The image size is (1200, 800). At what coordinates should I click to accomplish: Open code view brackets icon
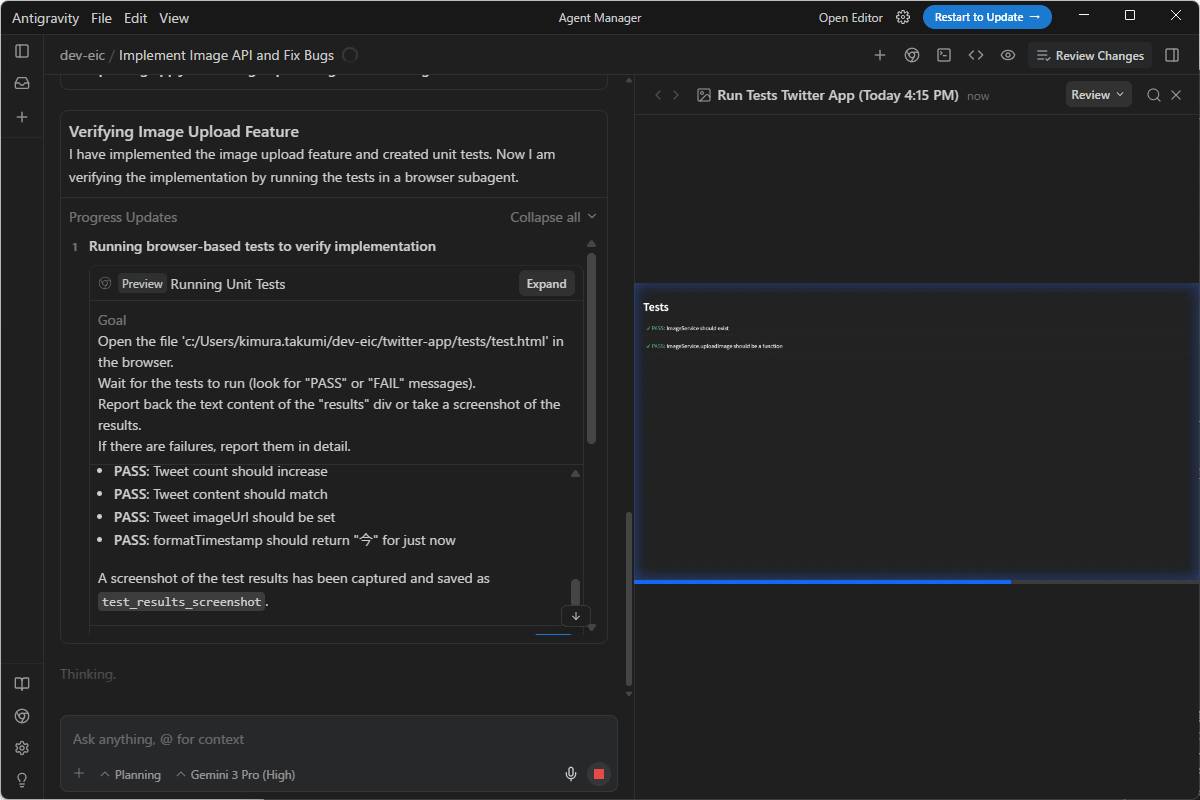click(976, 55)
